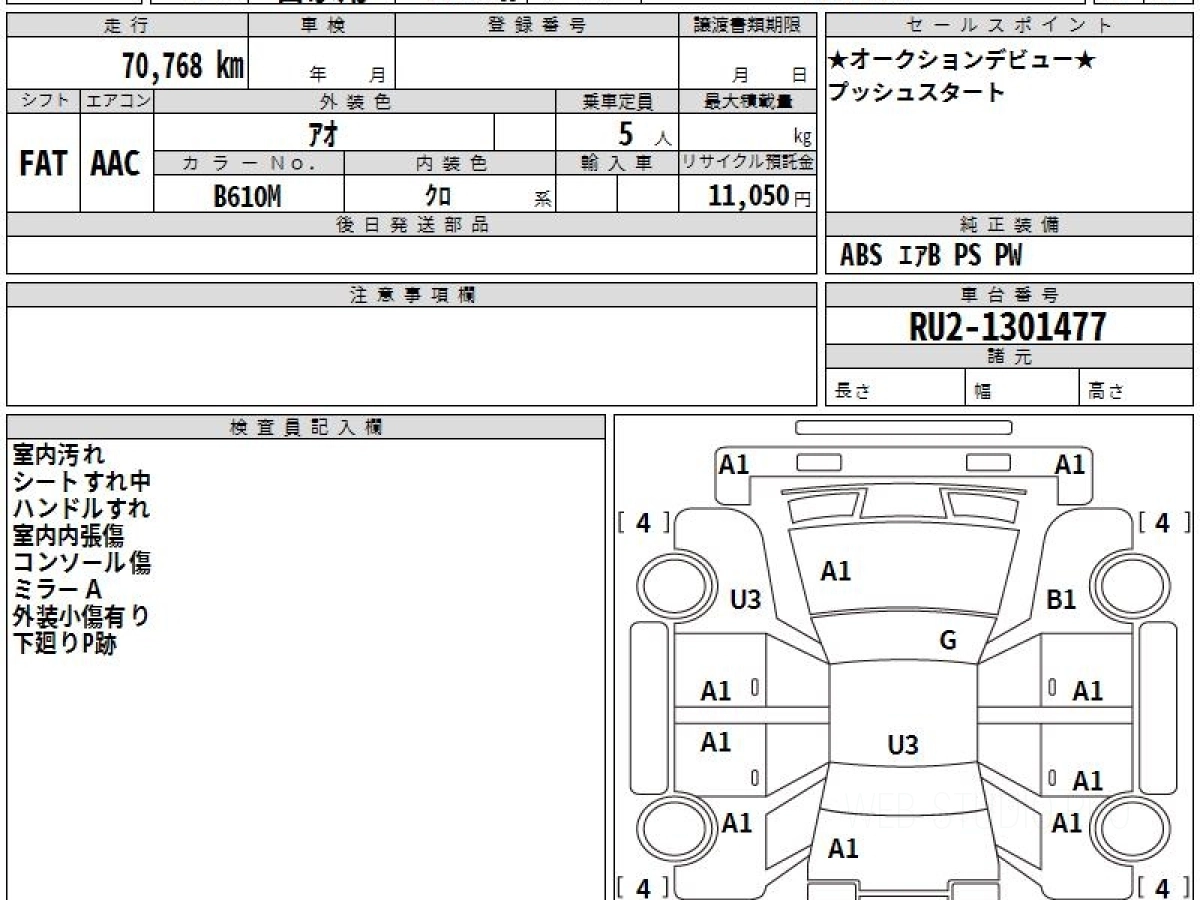Select the RU2-1301477 chassis number

click(x=1008, y=326)
